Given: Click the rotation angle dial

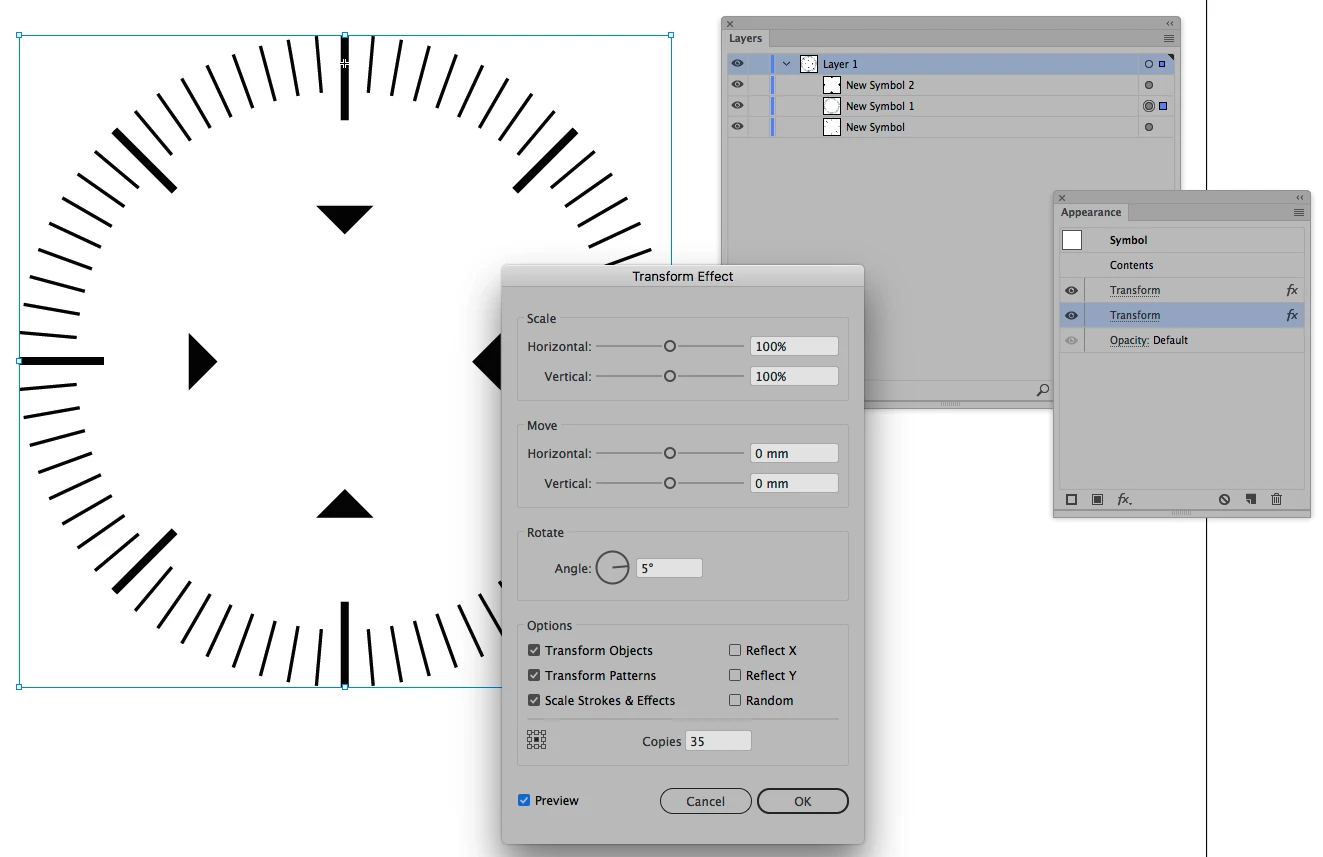Looking at the screenshot, I should (613, 568).
